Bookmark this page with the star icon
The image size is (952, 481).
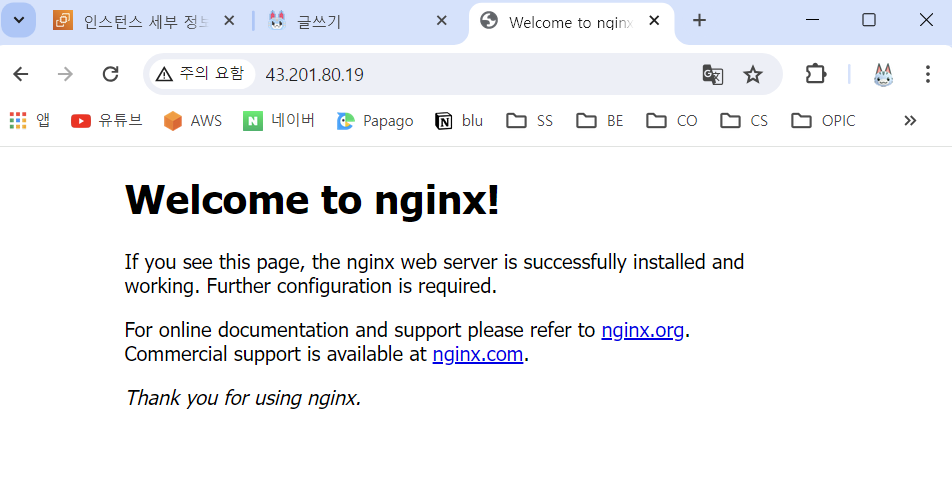(753, 75)
